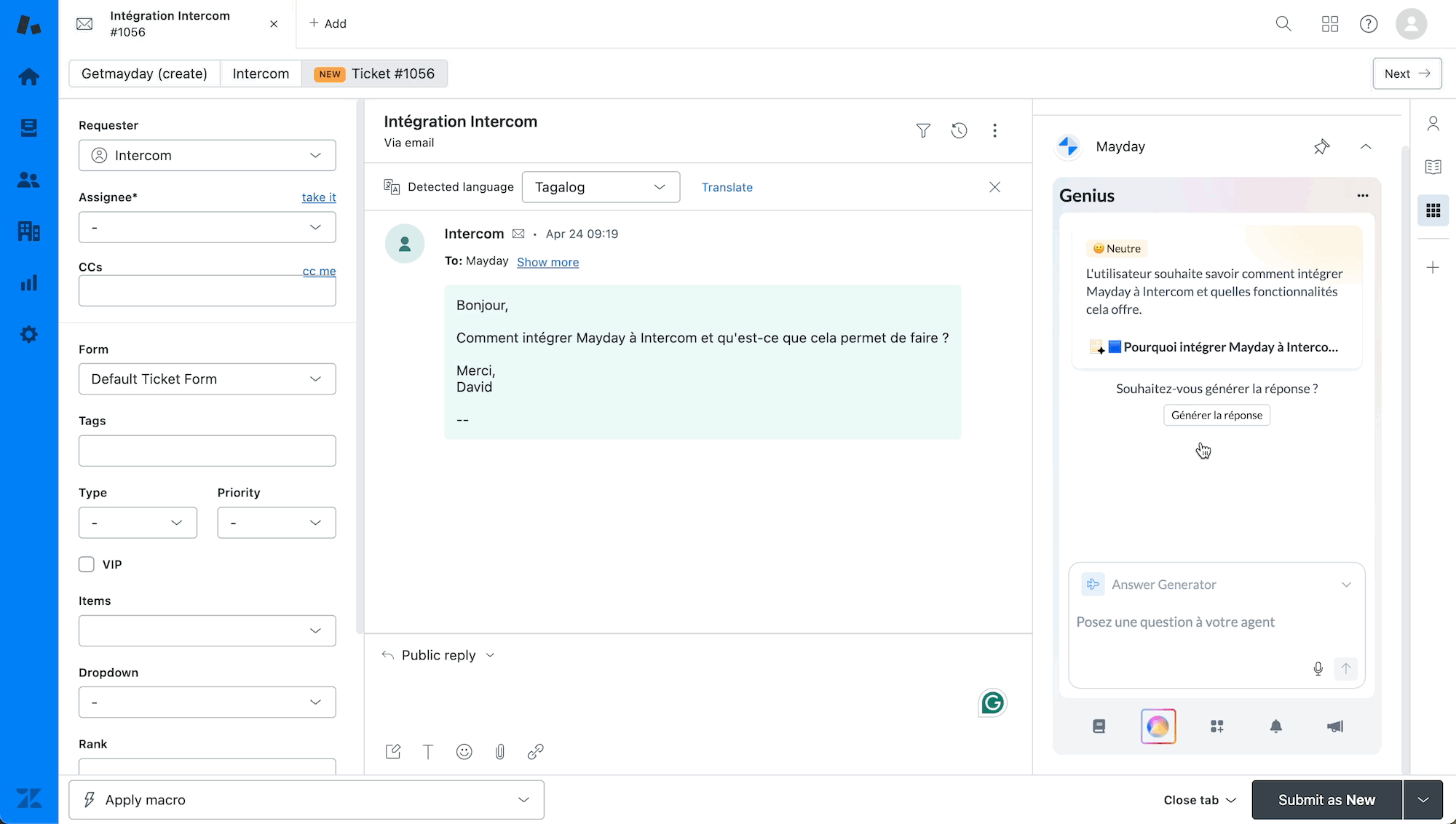Open notifications via the bell icon
This screenshot has width=1456, height=824.
pos(1276,726)
